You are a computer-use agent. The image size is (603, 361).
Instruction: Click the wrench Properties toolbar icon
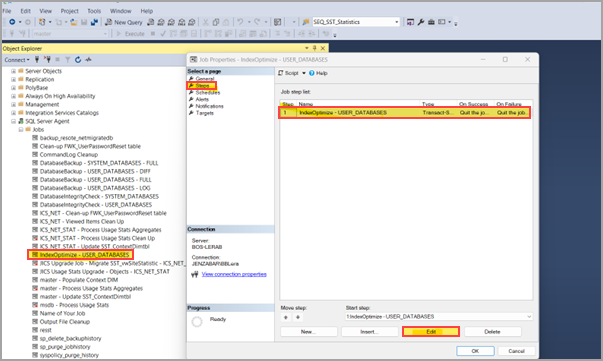point(421,22)
